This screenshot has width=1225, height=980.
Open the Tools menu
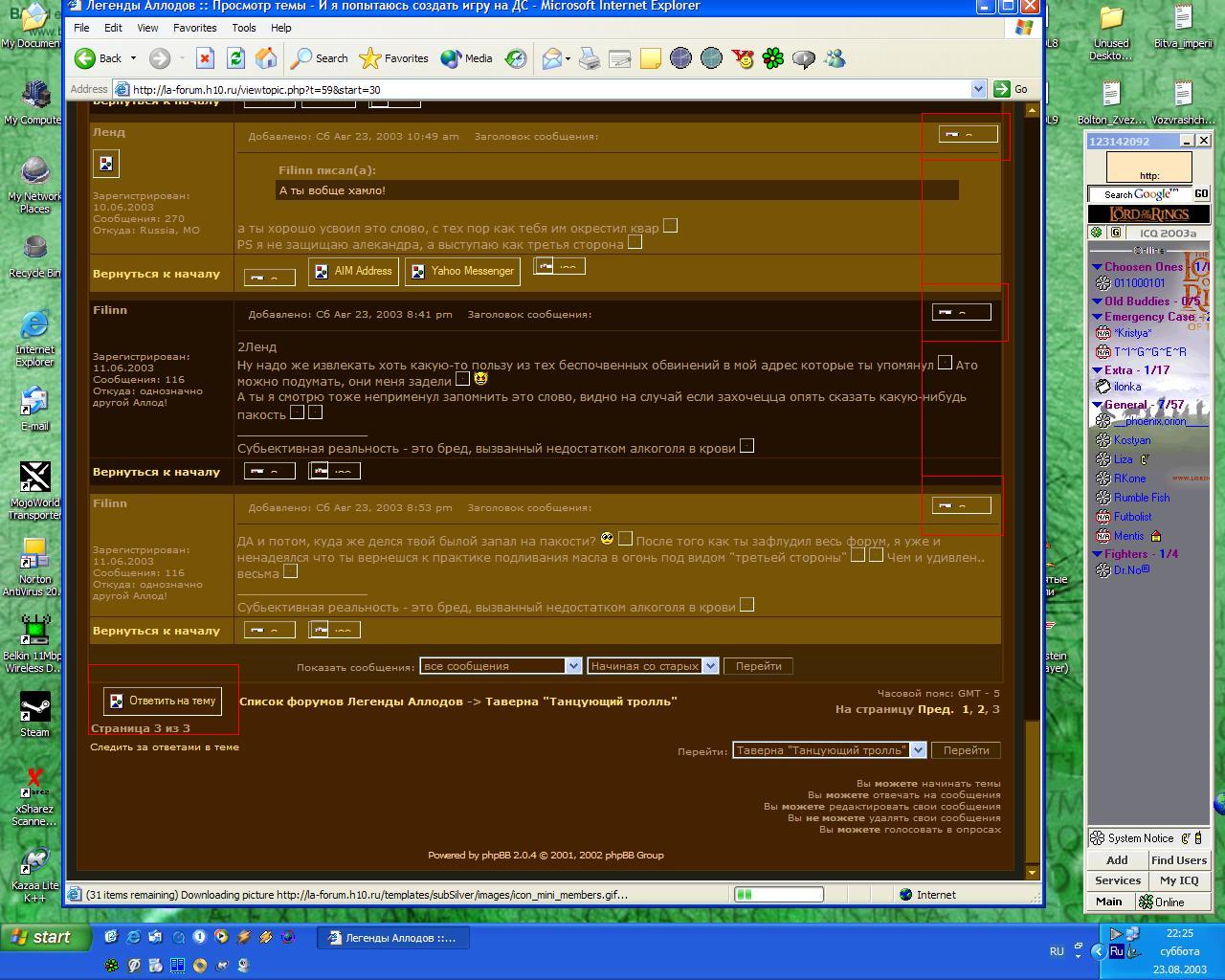(x=243, y=28)
